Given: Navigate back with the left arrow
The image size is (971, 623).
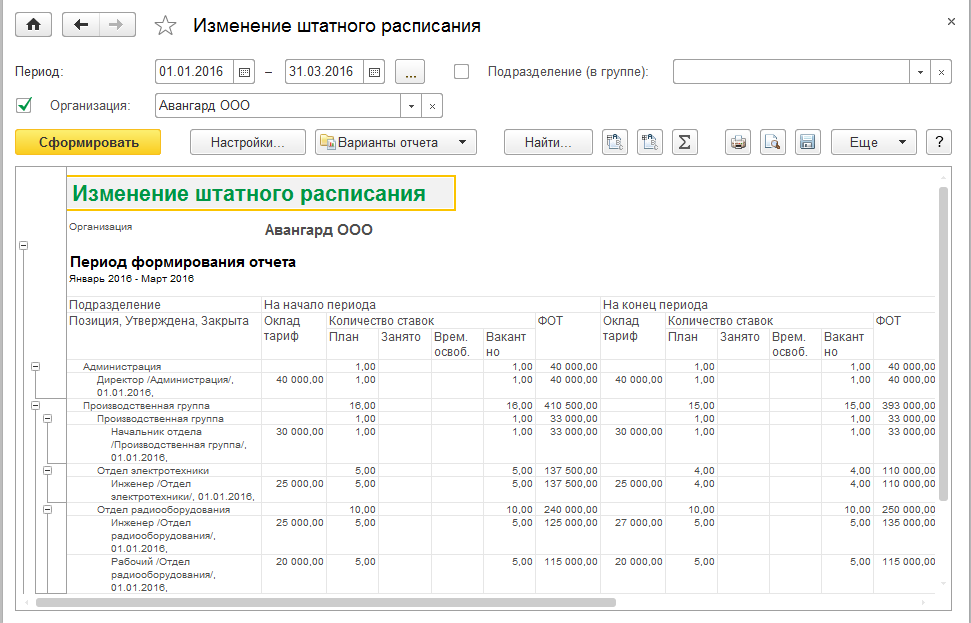Looking at the screenshot, I should tap(81, 26).
